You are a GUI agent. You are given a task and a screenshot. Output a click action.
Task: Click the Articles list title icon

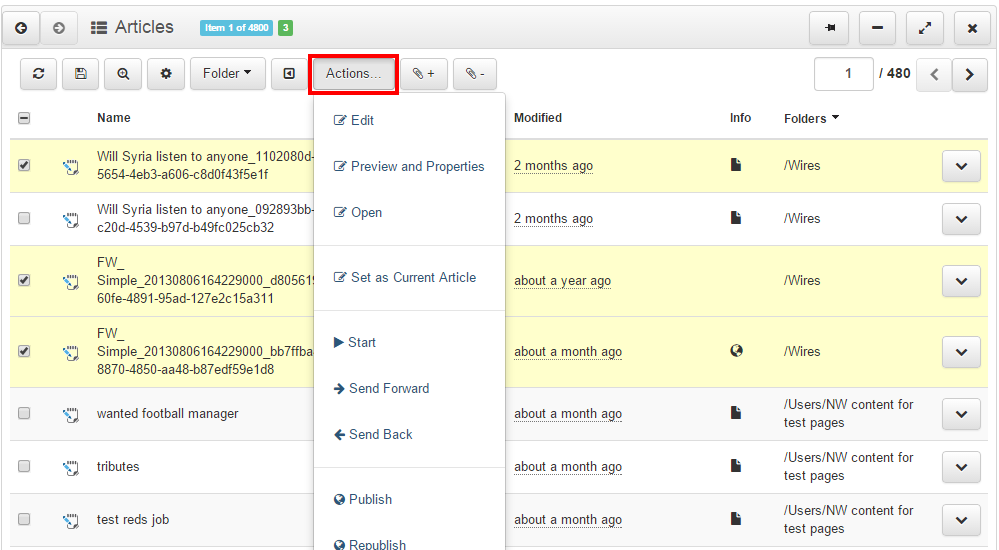pos(99,27)
